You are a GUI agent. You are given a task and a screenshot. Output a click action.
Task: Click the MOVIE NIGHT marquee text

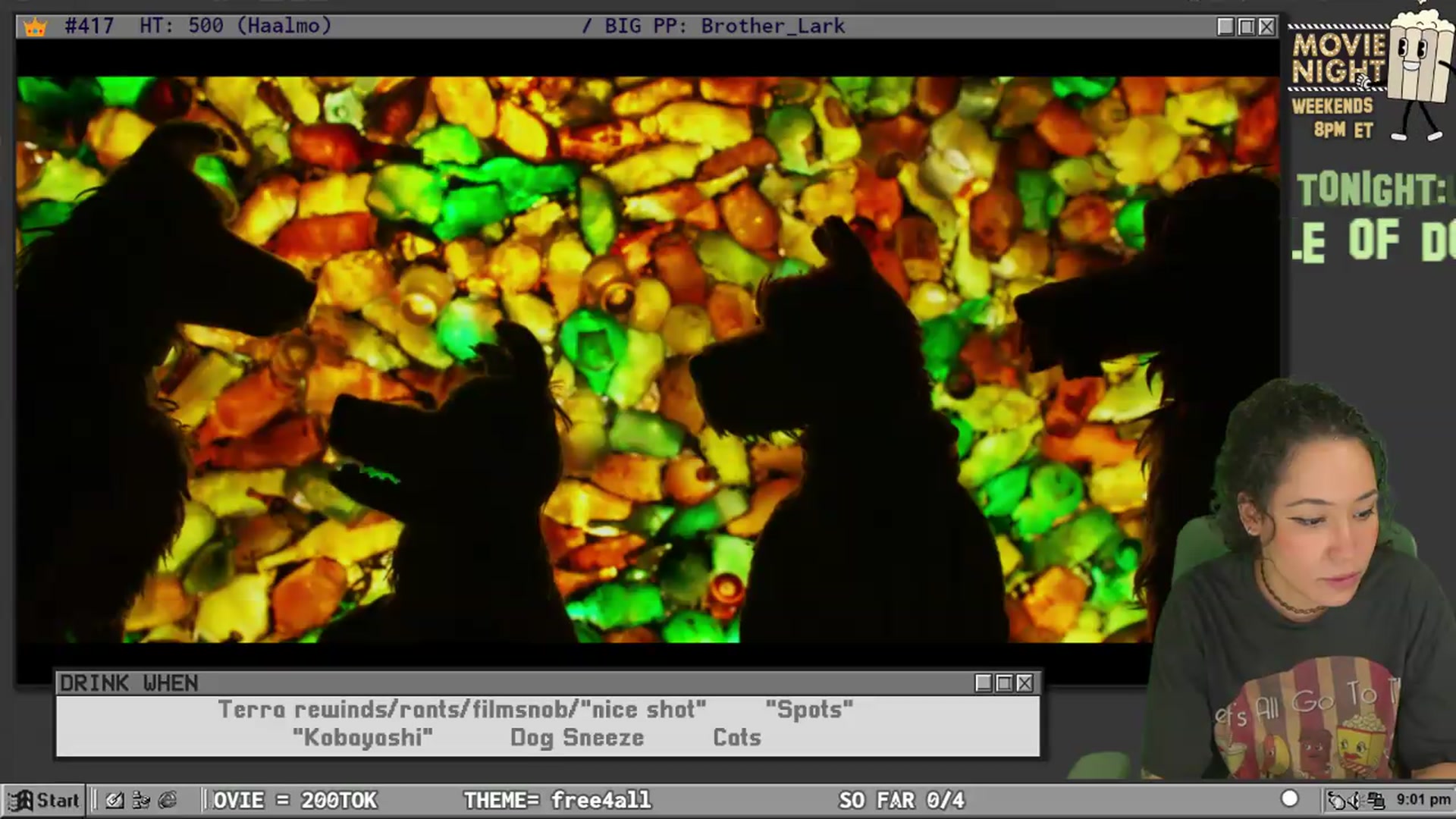[x=1339, y=59]
